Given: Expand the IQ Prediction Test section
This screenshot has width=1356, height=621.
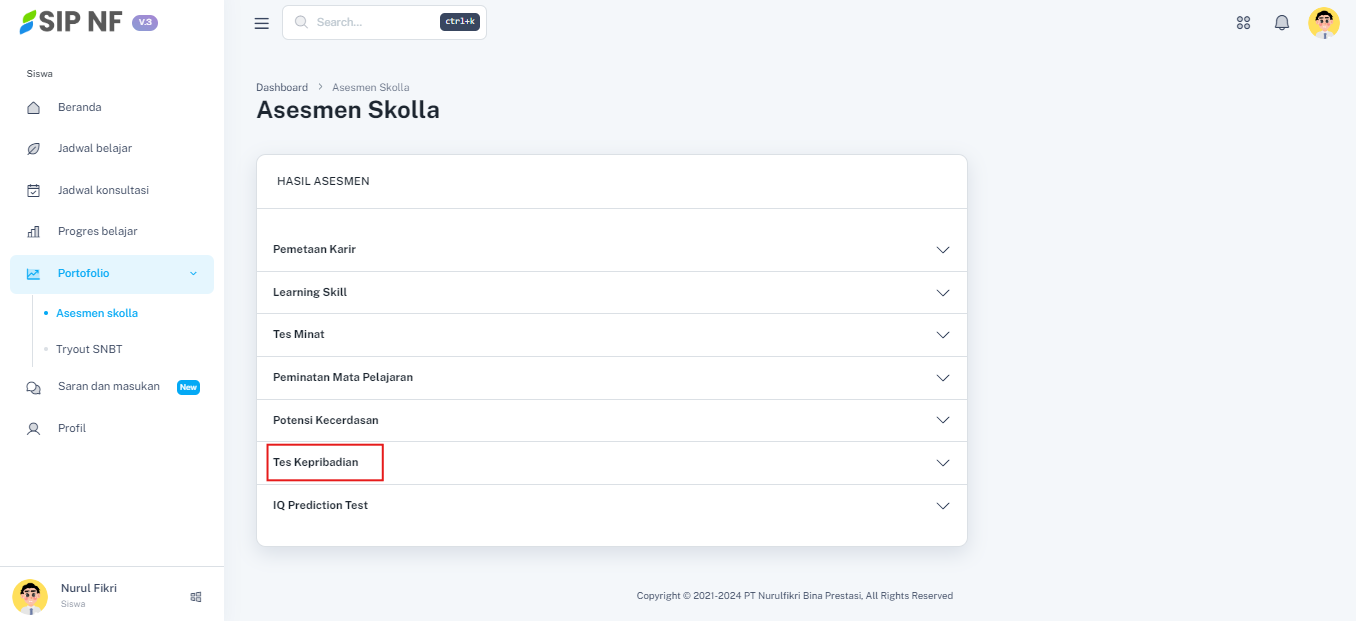Looking at the screenshot, I should pyautogui.click(x=942, y=506).
